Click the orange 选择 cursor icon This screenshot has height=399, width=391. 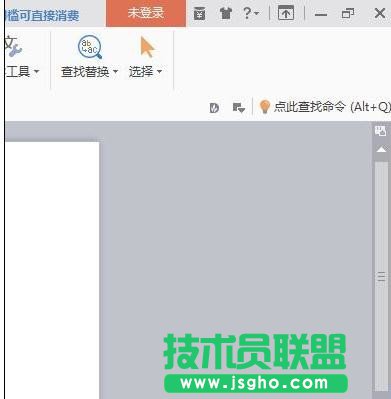coord(147,47)
